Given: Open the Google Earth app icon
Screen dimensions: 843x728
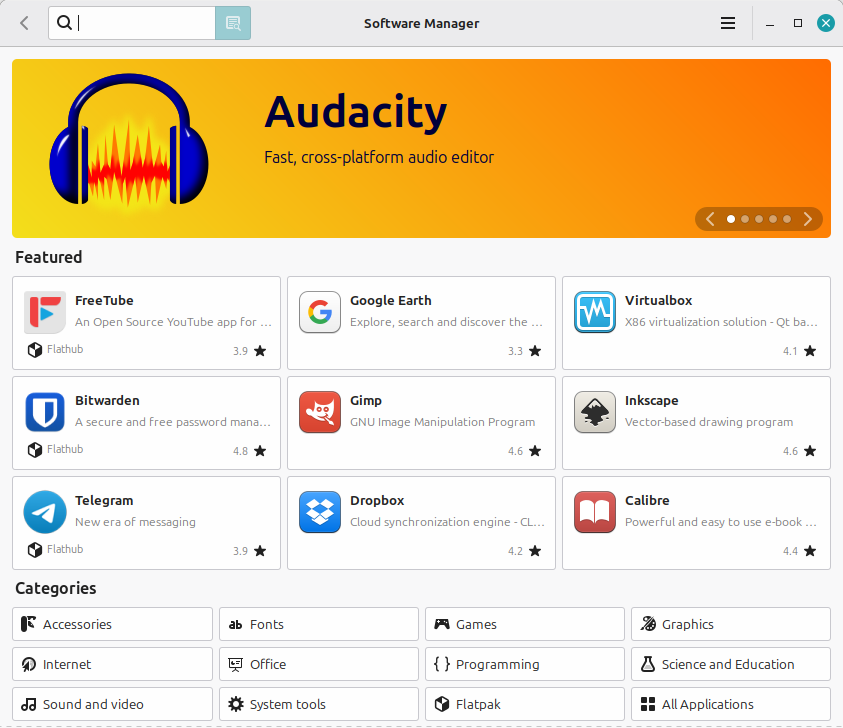Looking at the screenshot, I should [320, 312].
